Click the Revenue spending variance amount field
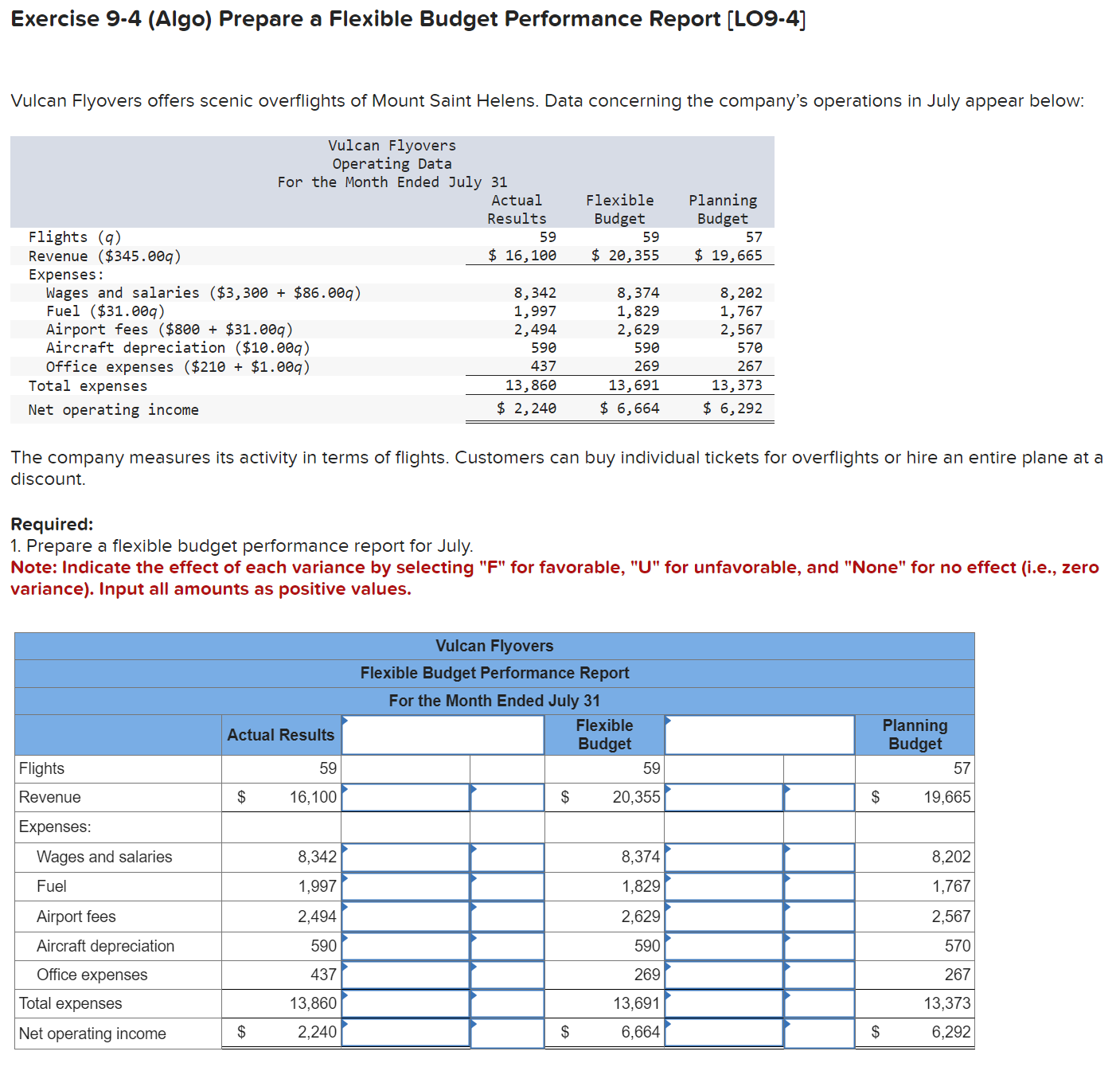The image size is (1120, 1067). [405, 796]
